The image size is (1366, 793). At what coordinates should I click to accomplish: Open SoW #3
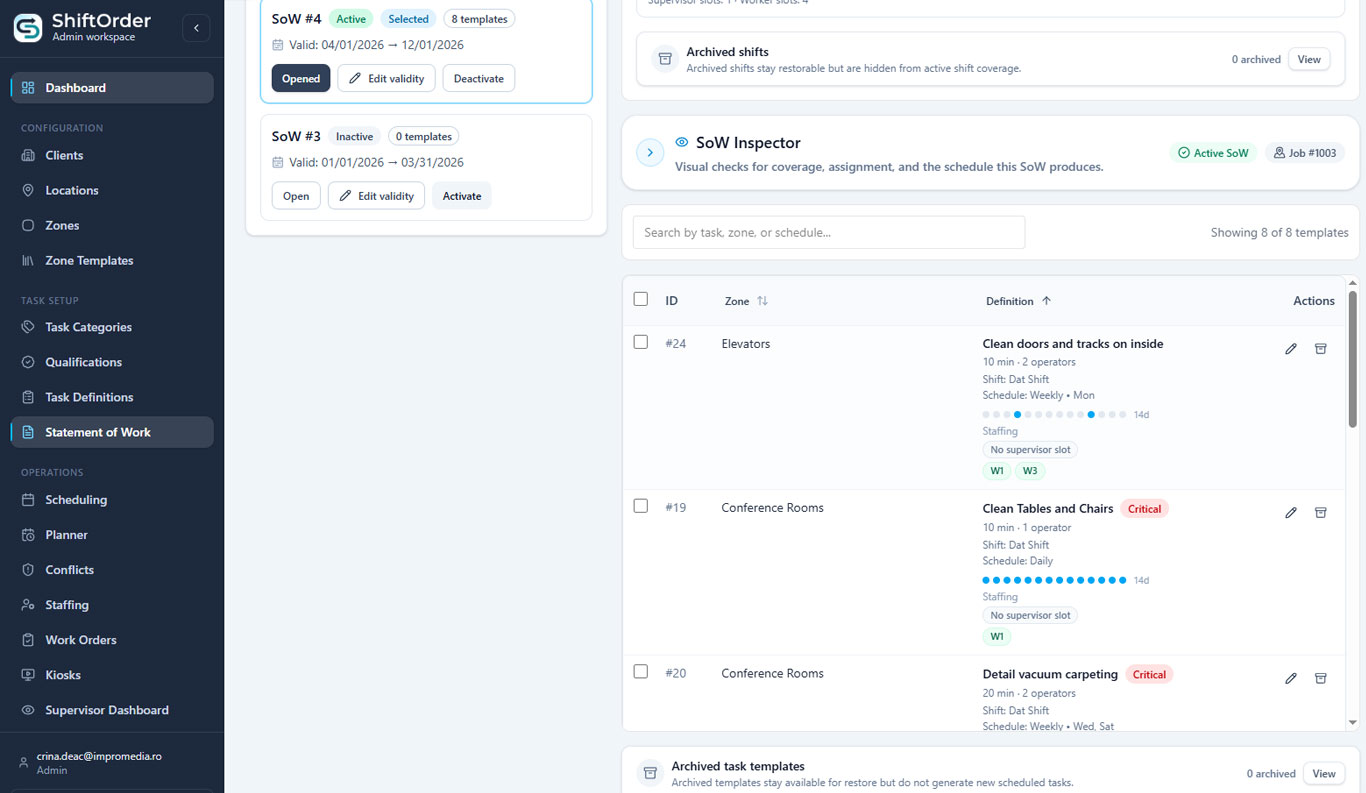click(296, 196)
